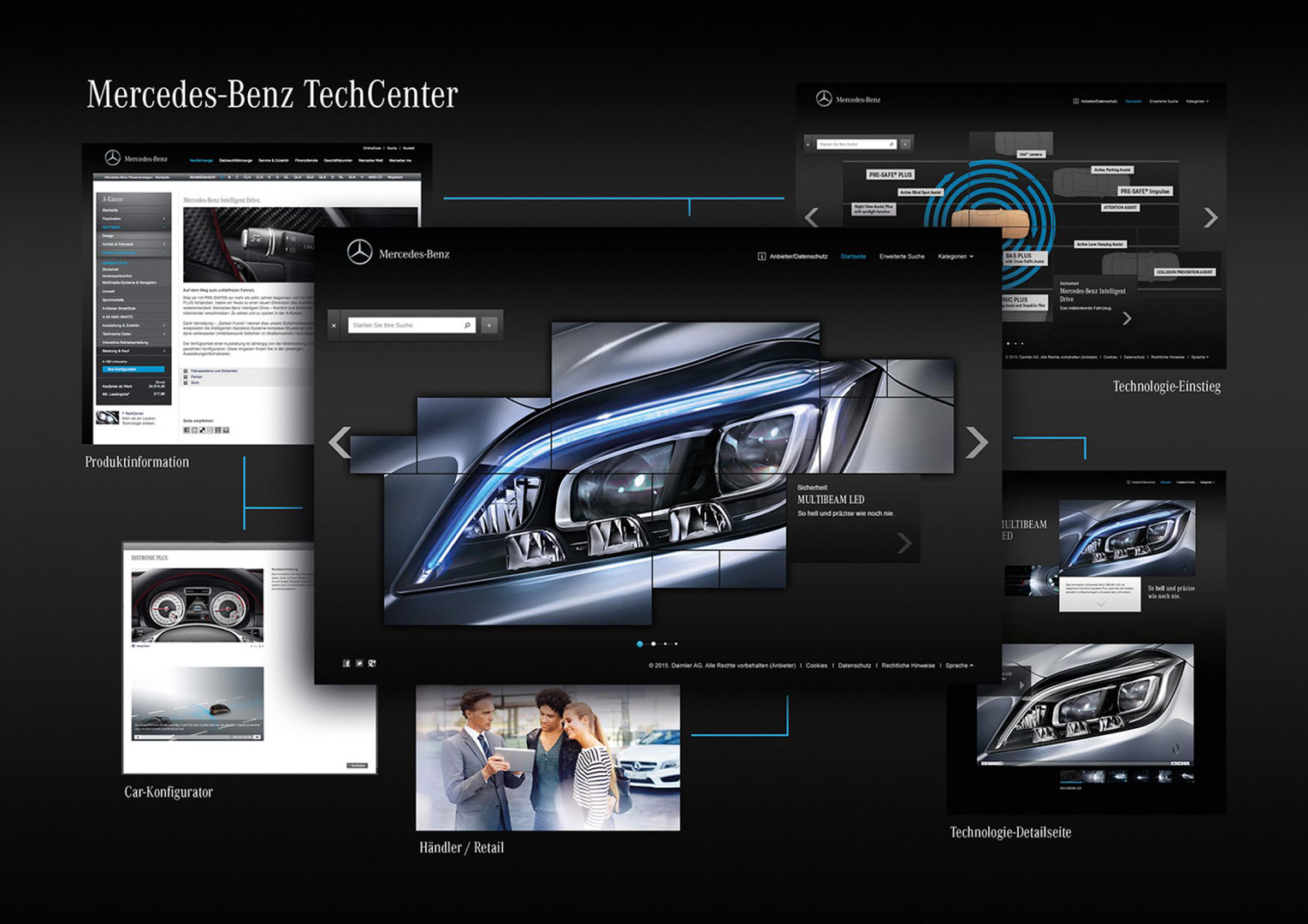1308x924 pixels.
Task: Close the center search bar with X
Action: 334,325
